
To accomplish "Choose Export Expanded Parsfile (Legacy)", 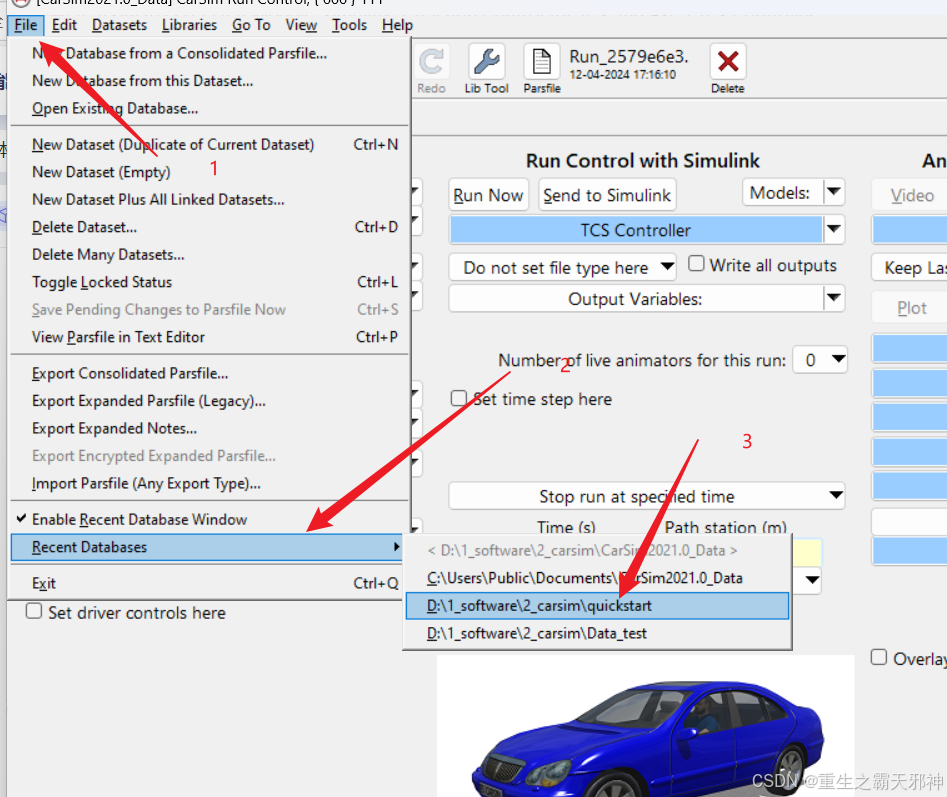I will tap(209, 401).
